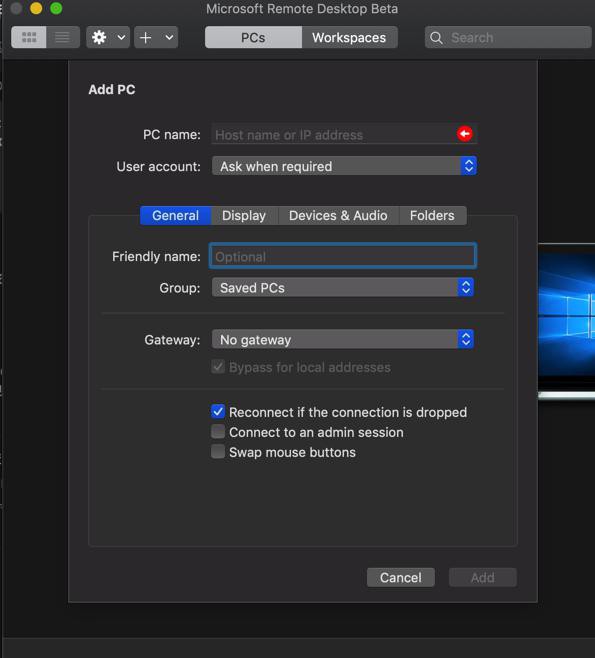Open the Display tab
This screenshot has height=658, width=595.
tap(244, 215)
